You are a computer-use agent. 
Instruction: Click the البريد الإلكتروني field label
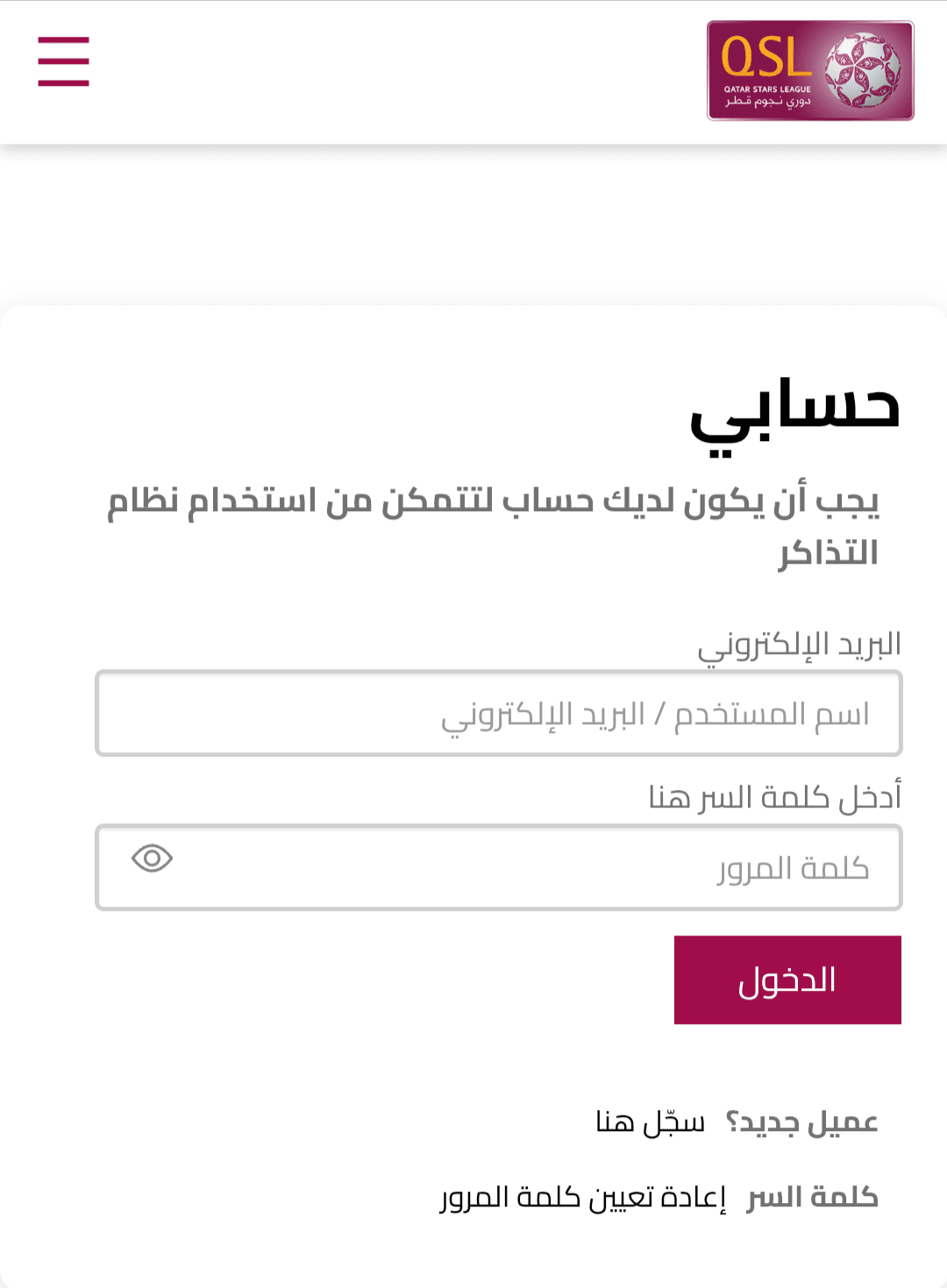coord(799,645)
